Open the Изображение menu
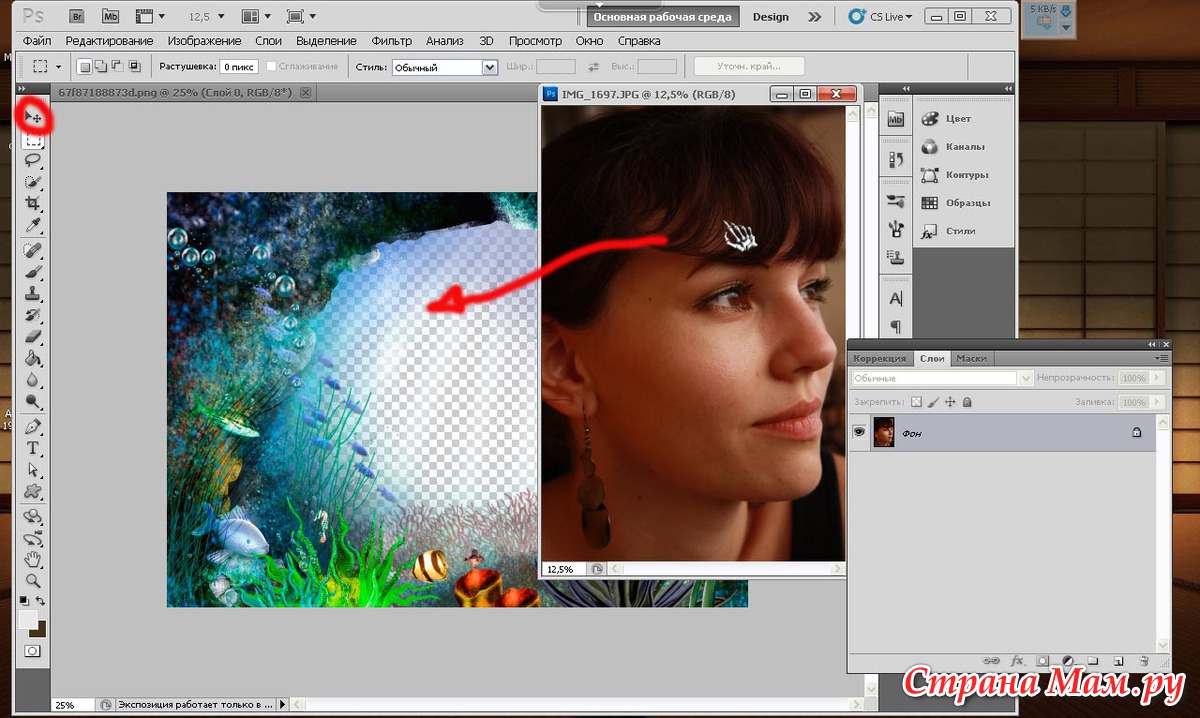The height and width of the screenshot is (718, 1200). pos(204,41)
